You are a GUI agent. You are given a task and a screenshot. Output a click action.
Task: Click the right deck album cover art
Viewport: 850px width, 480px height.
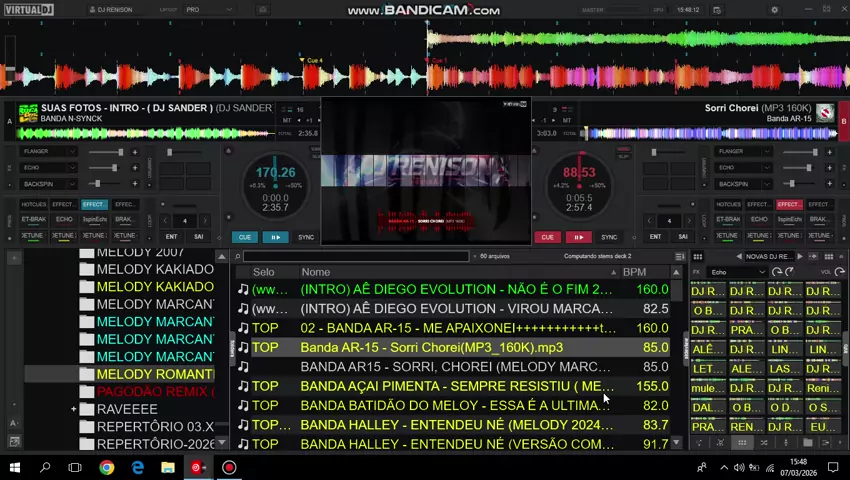[x=825, y=112]
